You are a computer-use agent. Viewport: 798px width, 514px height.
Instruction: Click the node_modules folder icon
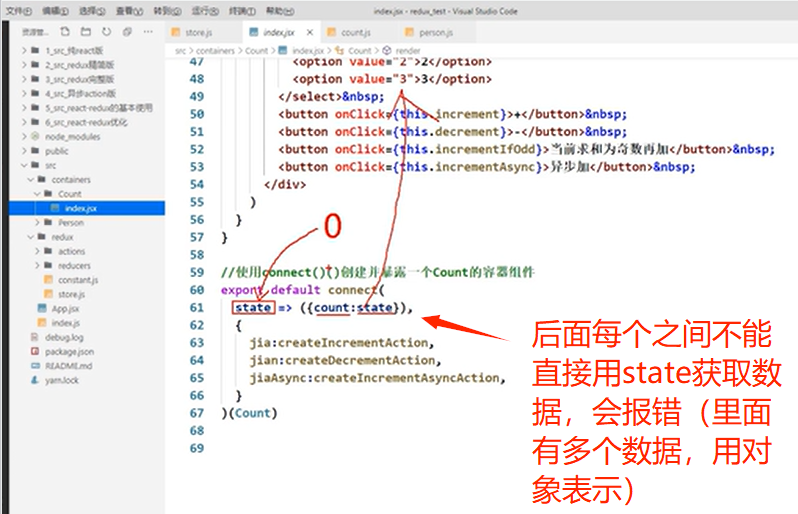[x=35, y=136]
